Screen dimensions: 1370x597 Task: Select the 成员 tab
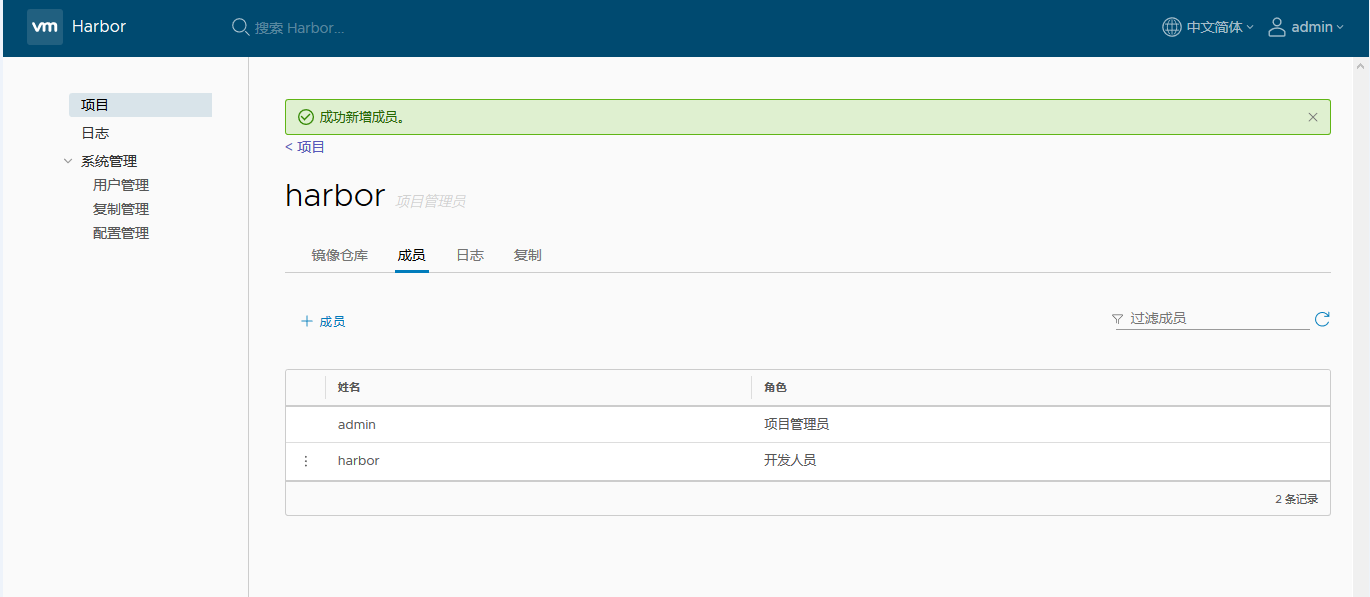pos(411,255)
